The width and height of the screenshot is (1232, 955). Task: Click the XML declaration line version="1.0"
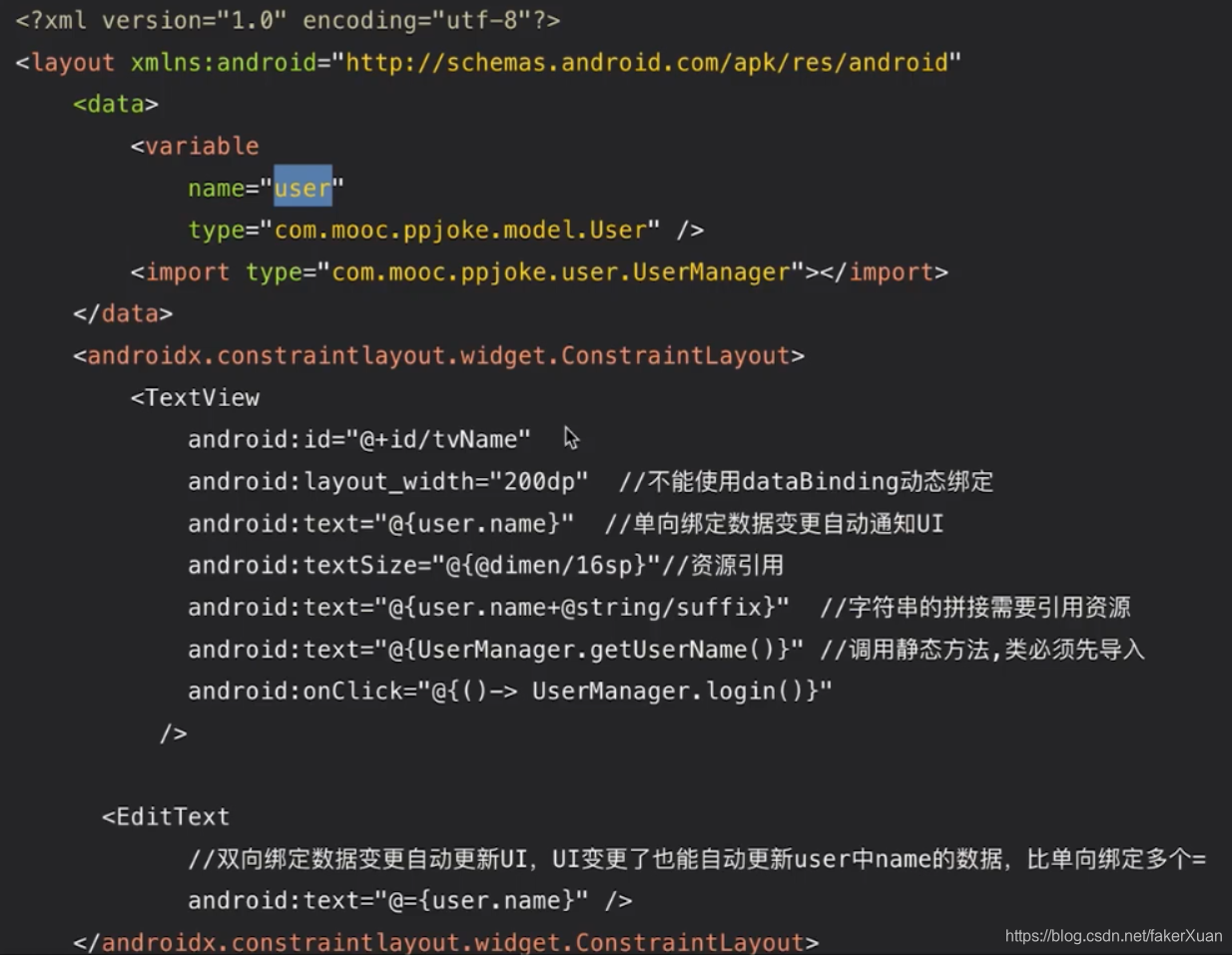click(x=288, y=20)
